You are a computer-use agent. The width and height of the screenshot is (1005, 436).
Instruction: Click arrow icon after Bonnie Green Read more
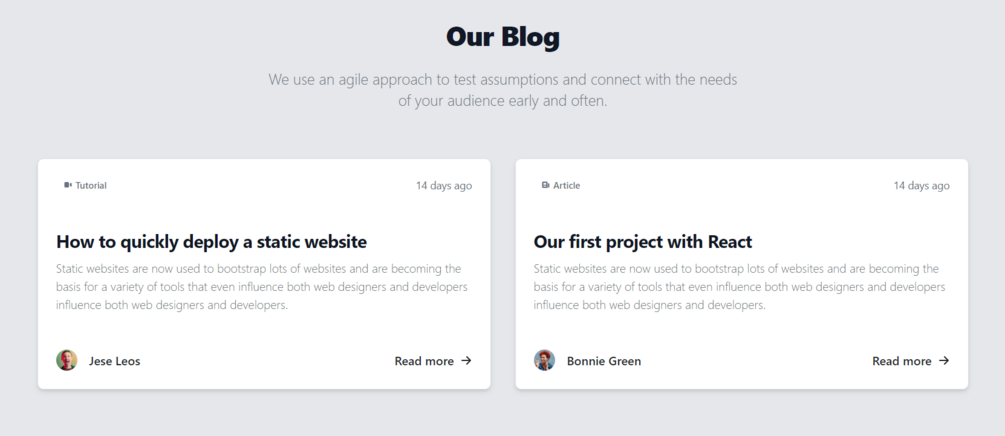944,360
